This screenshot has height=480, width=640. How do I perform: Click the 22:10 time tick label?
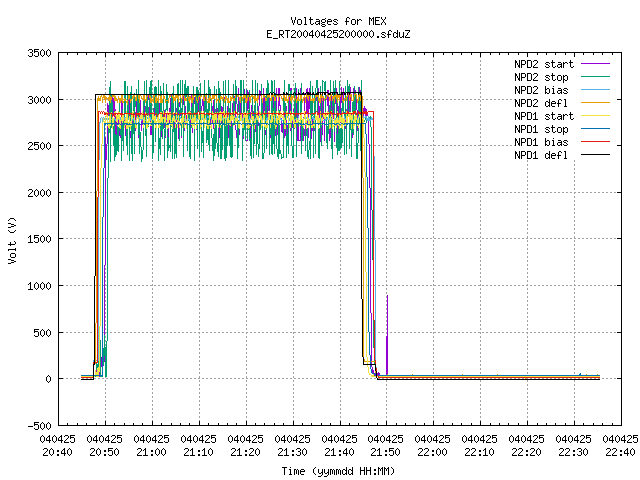[x=480, y=453]
